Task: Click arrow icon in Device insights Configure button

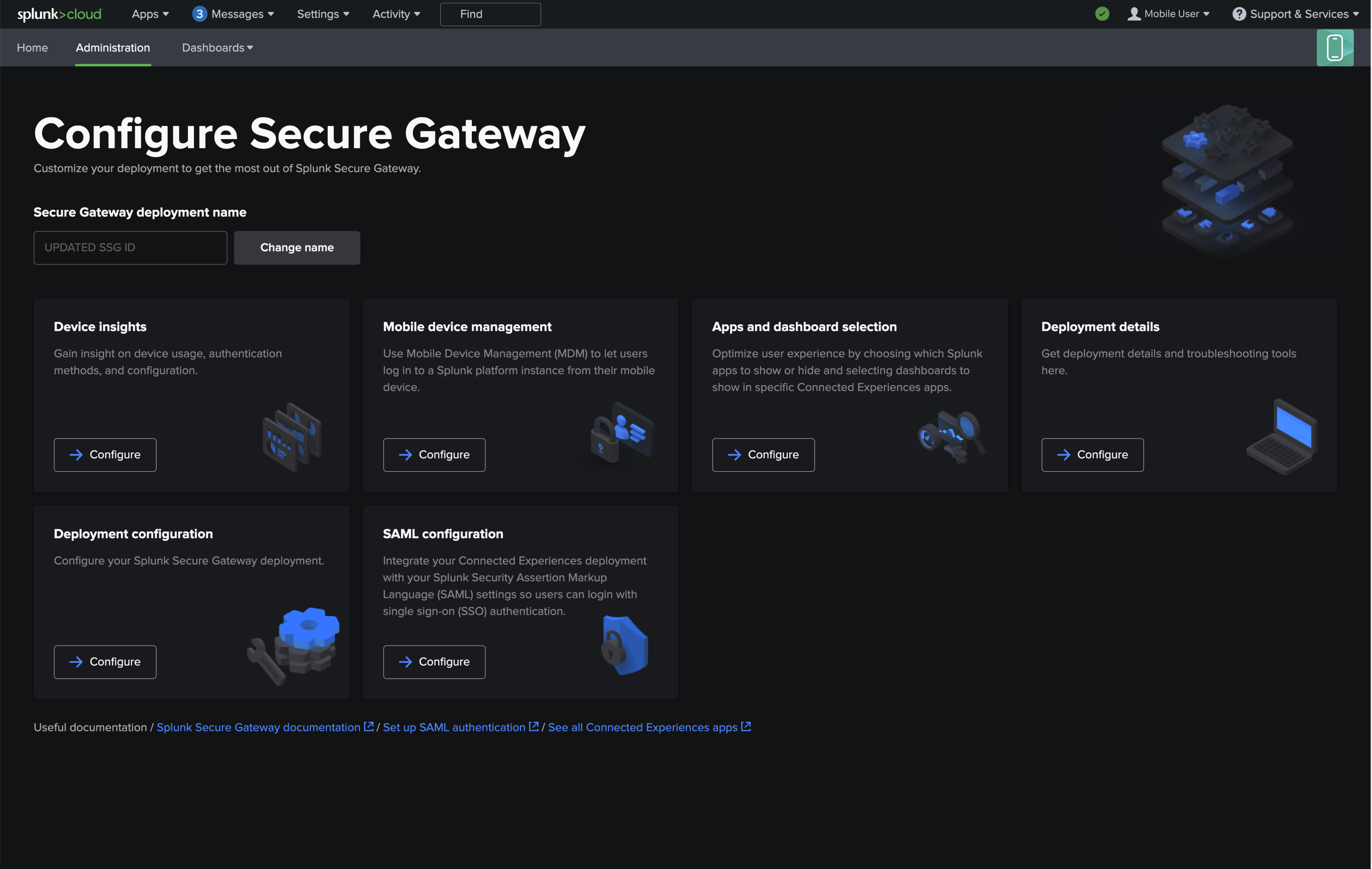Action: 76,454
